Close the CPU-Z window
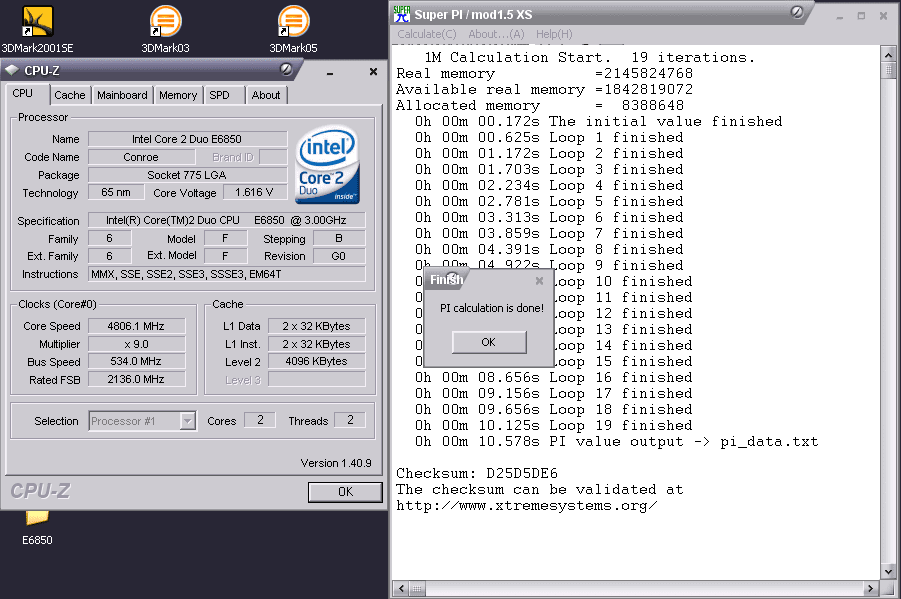901x599 pixels. (374, 71)
